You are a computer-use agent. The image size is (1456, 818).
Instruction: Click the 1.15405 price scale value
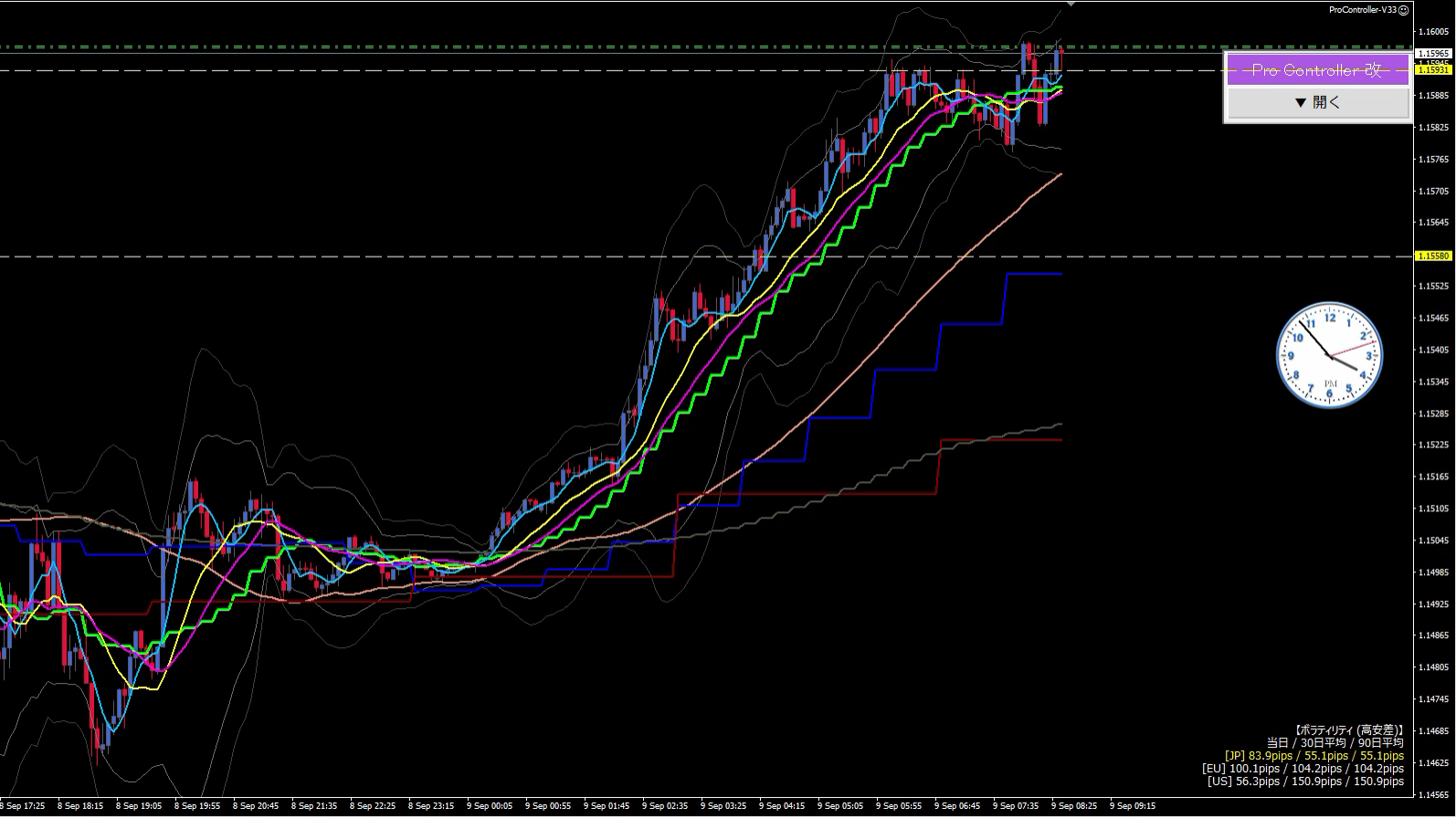pyautogui.click(x=1432, y=351)
